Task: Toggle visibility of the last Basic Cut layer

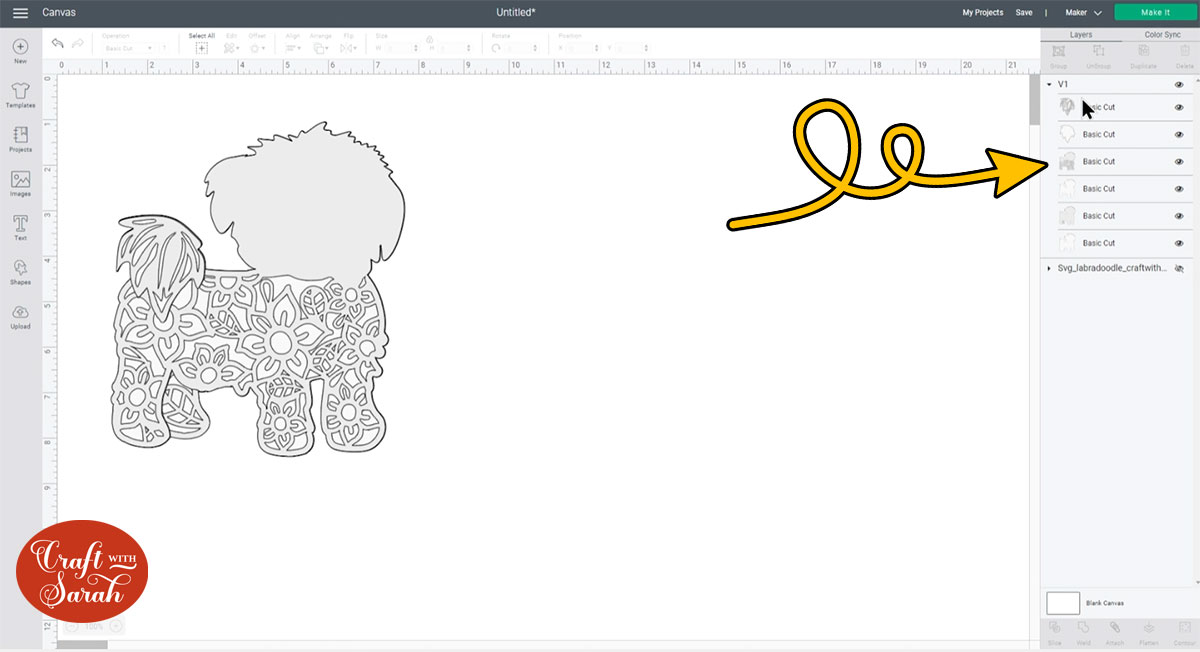Action: click(1179, 243)
